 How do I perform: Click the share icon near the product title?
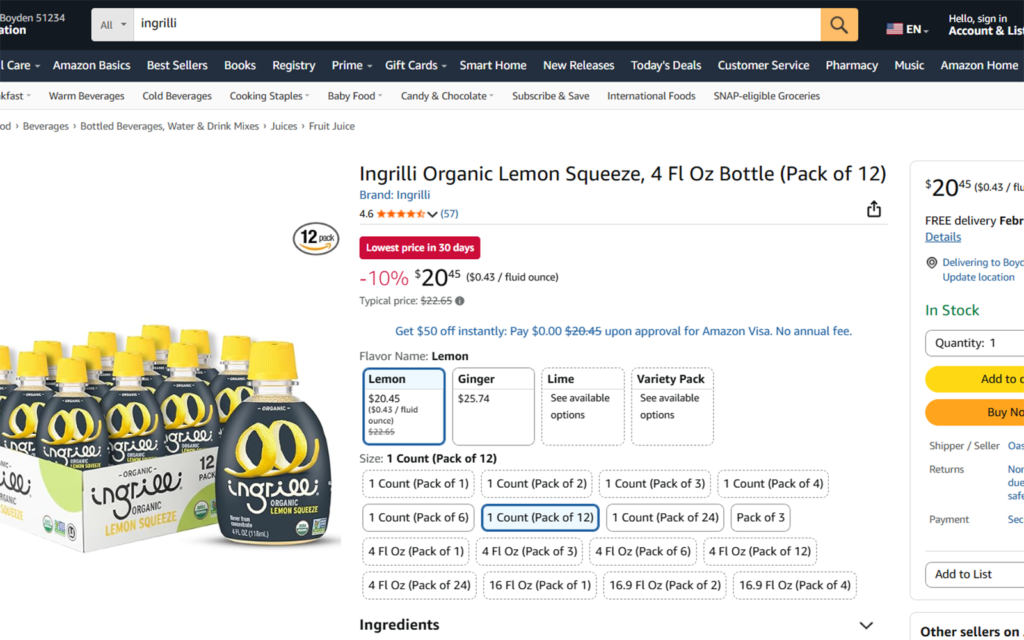[x=873, y=208]
